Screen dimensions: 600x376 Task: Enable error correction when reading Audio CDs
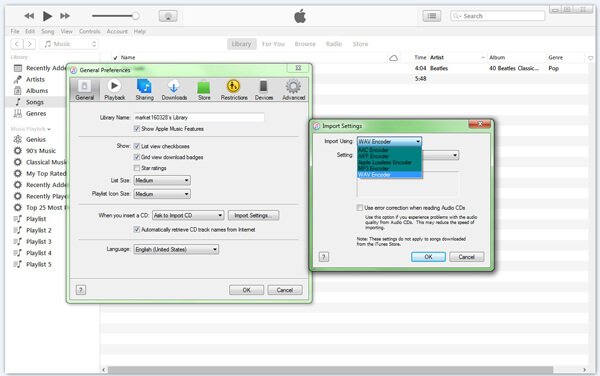coord(360,208)
